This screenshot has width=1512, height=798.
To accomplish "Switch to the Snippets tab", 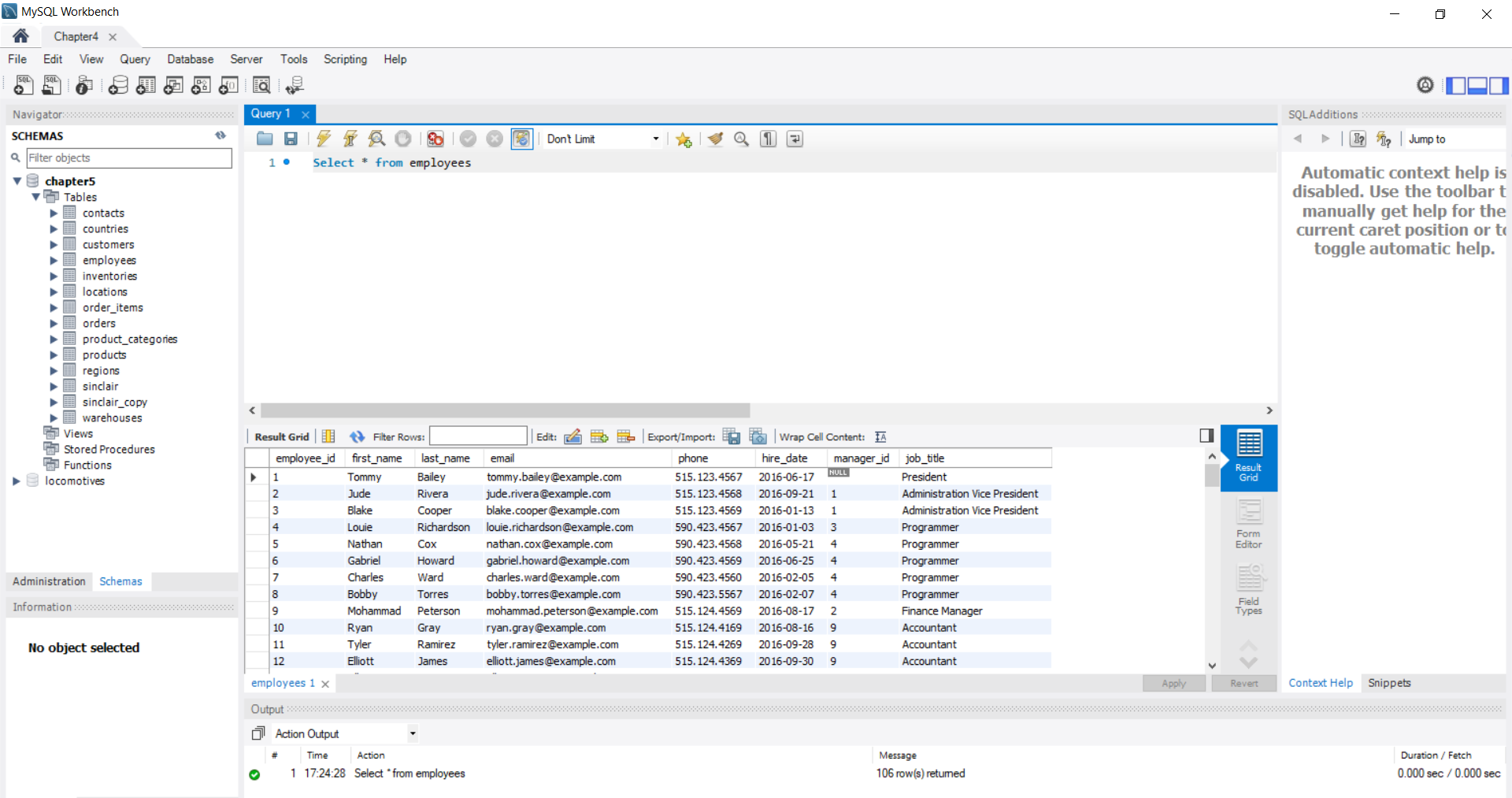I will [1389, 683].
